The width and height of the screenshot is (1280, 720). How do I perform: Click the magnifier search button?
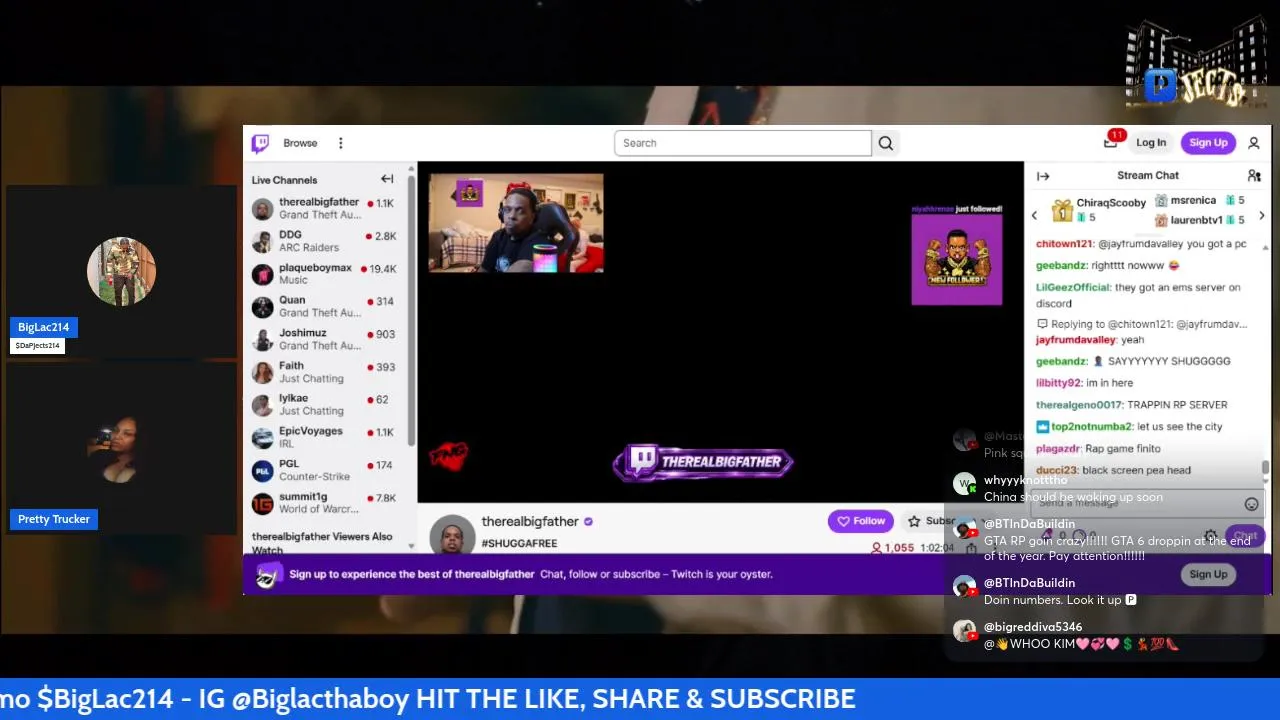coord(886,143)
